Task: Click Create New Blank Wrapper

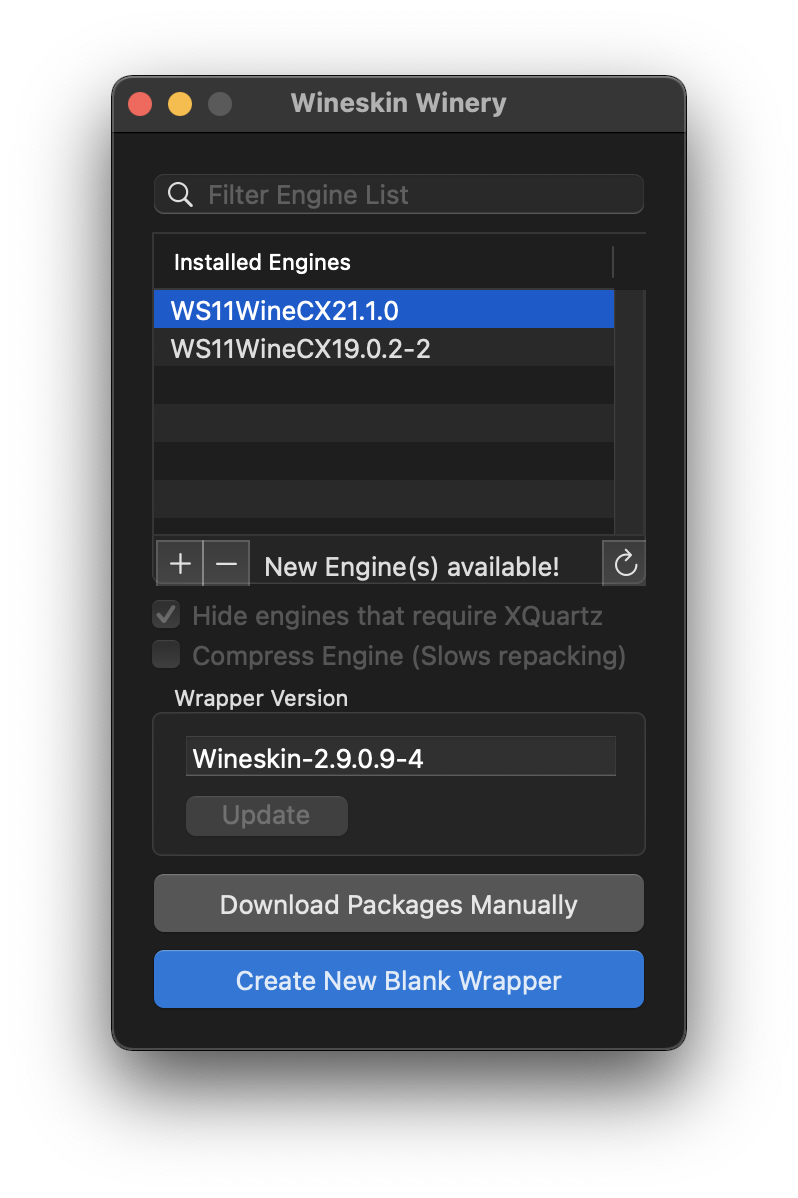Action: (x=398, y=979)
